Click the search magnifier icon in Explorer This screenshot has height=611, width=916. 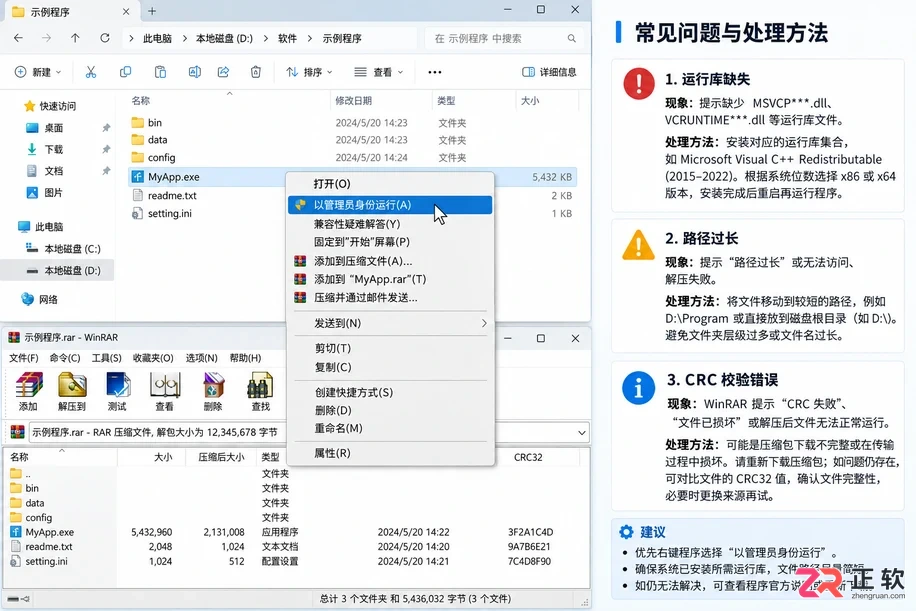click(x=571, y=39)
